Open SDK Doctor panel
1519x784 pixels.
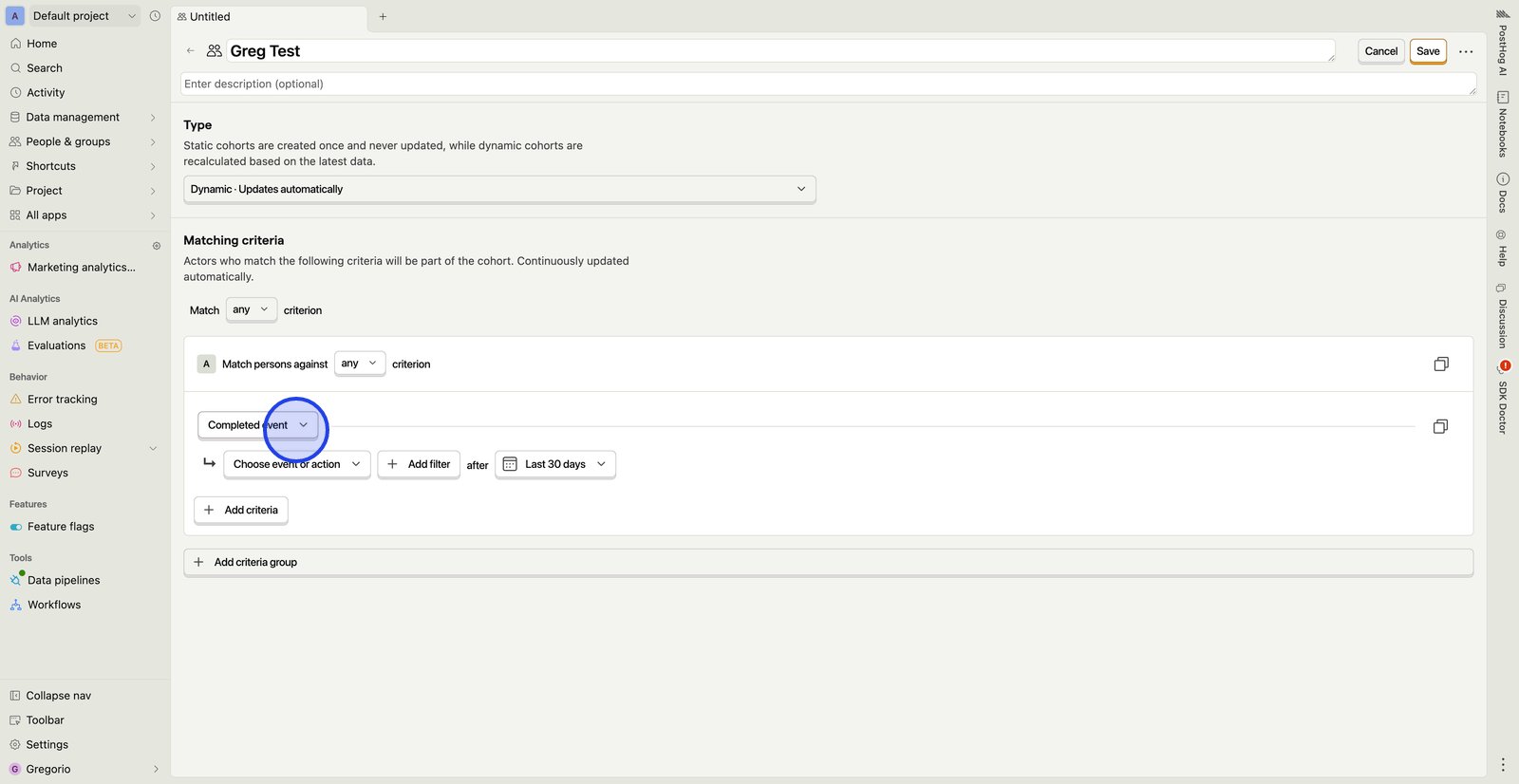tap(1502, 399)
